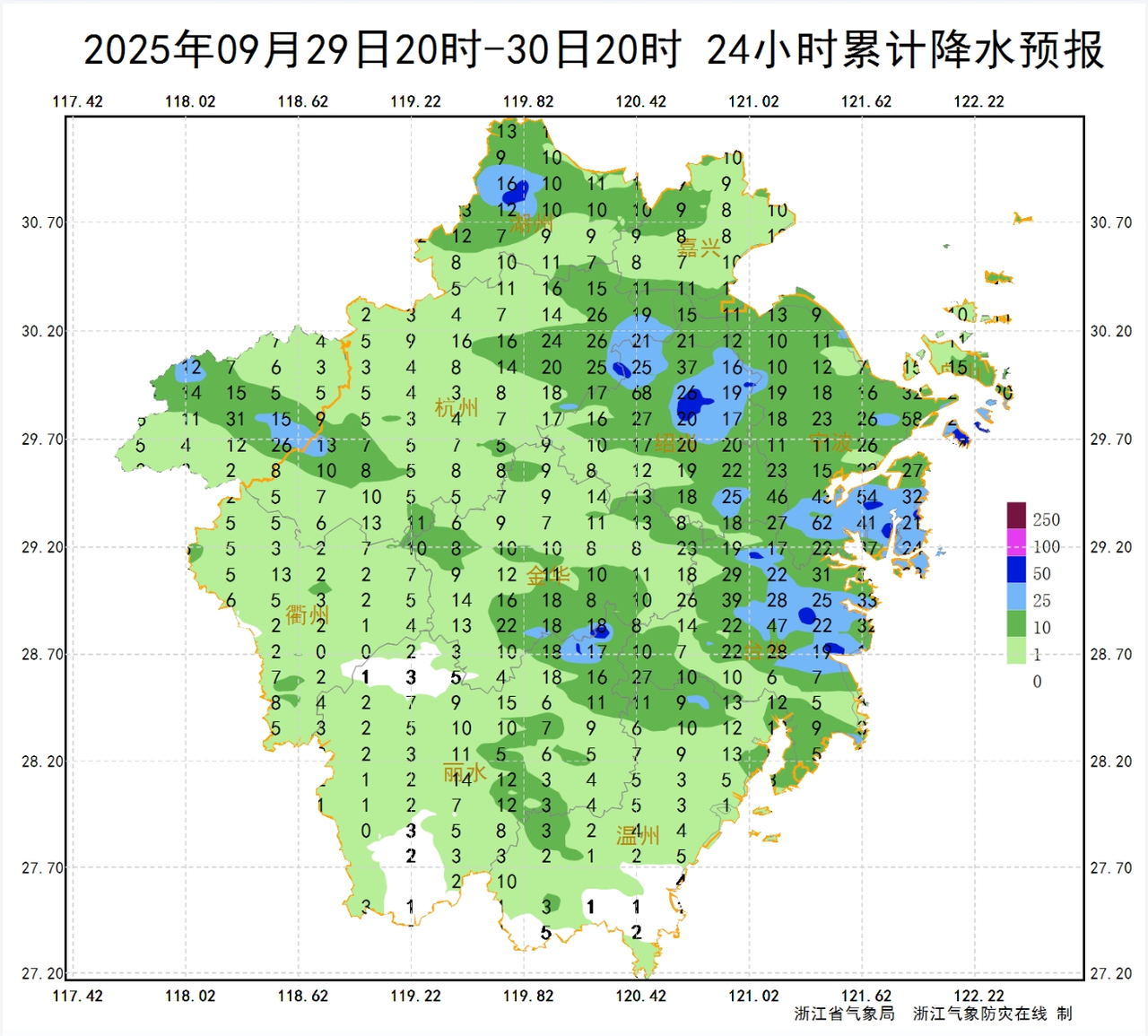1148x1036 pixels.
Task: Select the 10 mm green legend swatch
Action: click(x=1015, y=623)
